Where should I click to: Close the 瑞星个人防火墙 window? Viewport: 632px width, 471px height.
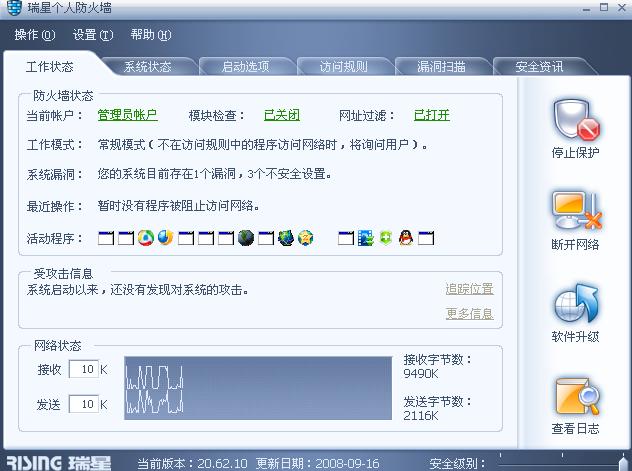coord(622,7)
